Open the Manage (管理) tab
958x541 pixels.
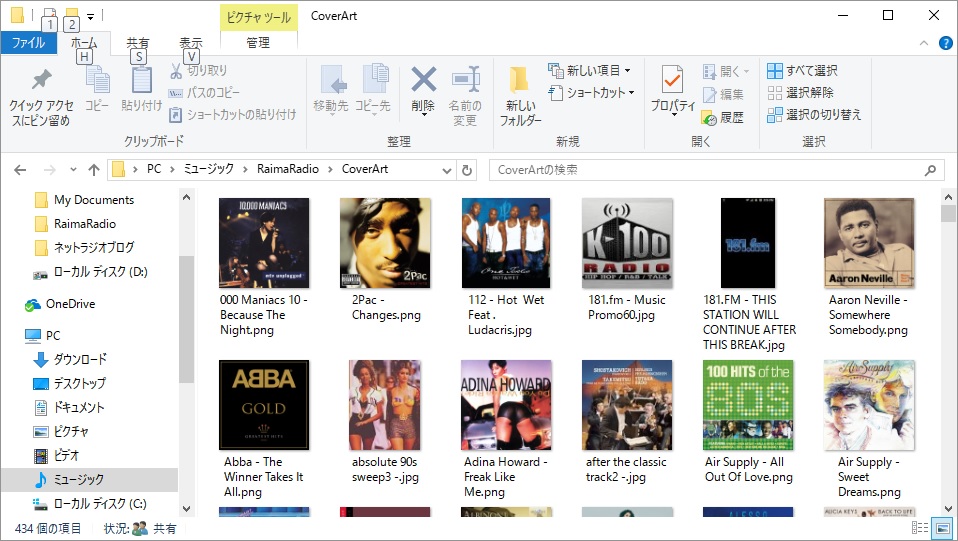258,43
